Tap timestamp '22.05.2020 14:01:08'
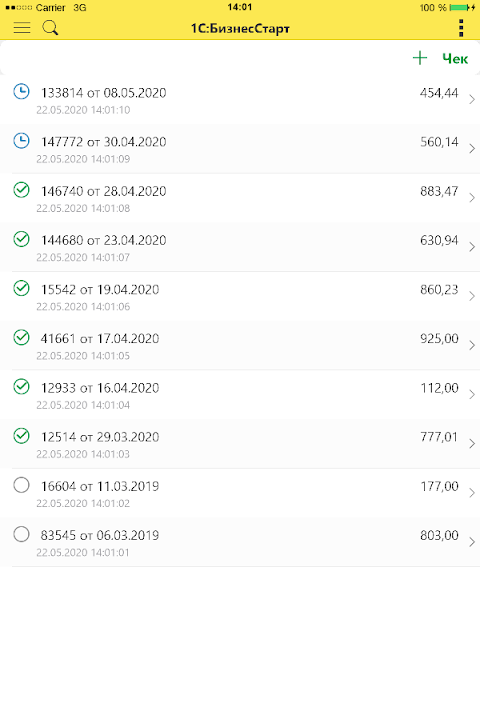 (83, 208)
